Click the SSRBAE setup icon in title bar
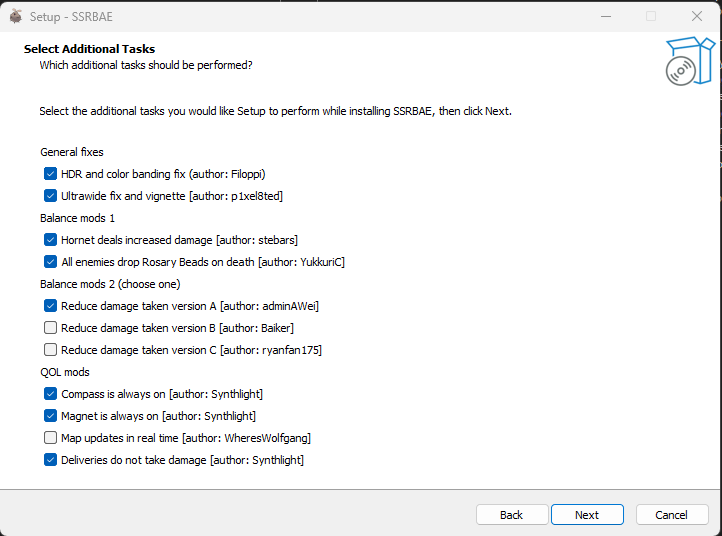Screen dimensions: 722x536 [16, 16]
